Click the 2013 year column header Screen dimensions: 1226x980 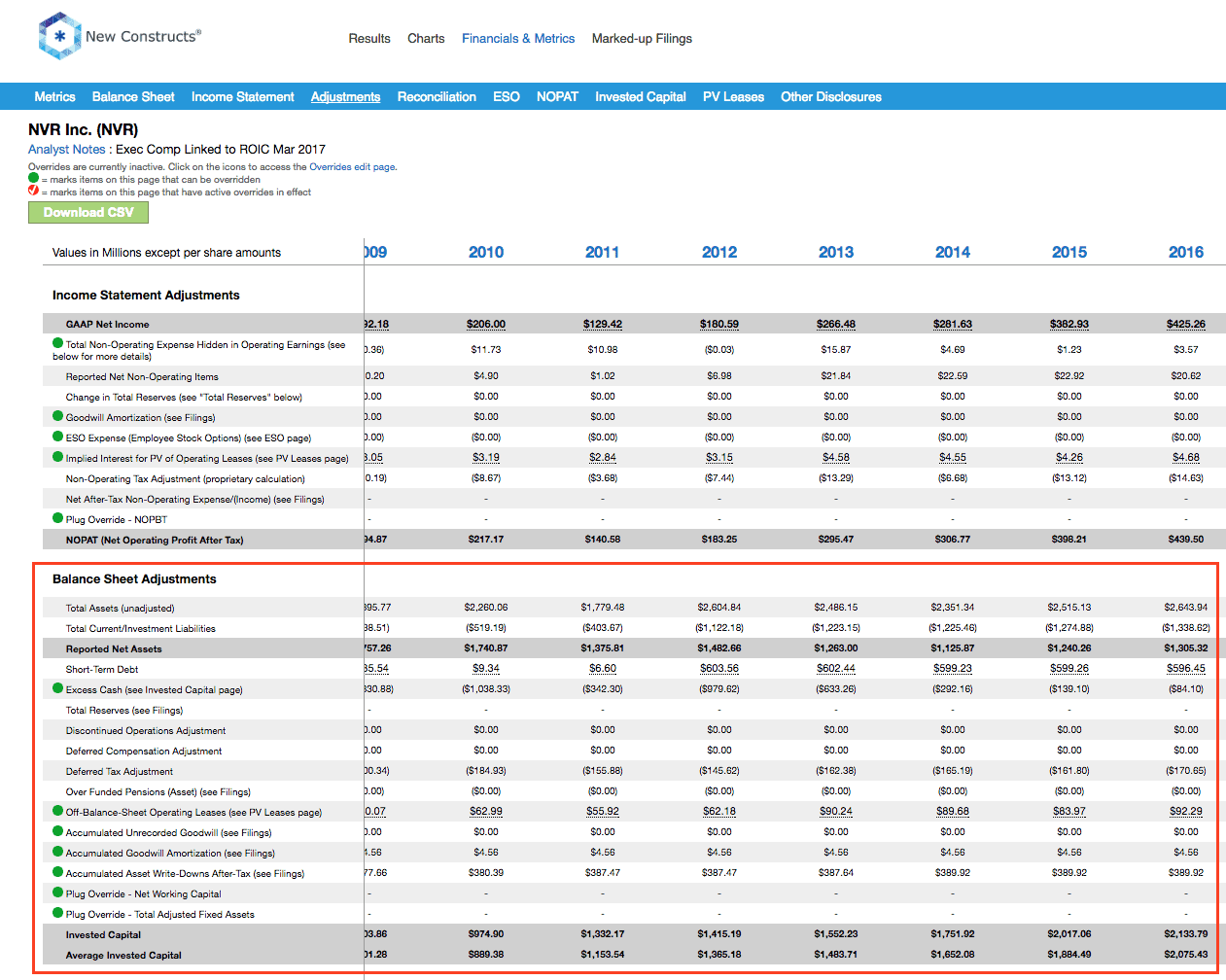click(x=836, y=252)
